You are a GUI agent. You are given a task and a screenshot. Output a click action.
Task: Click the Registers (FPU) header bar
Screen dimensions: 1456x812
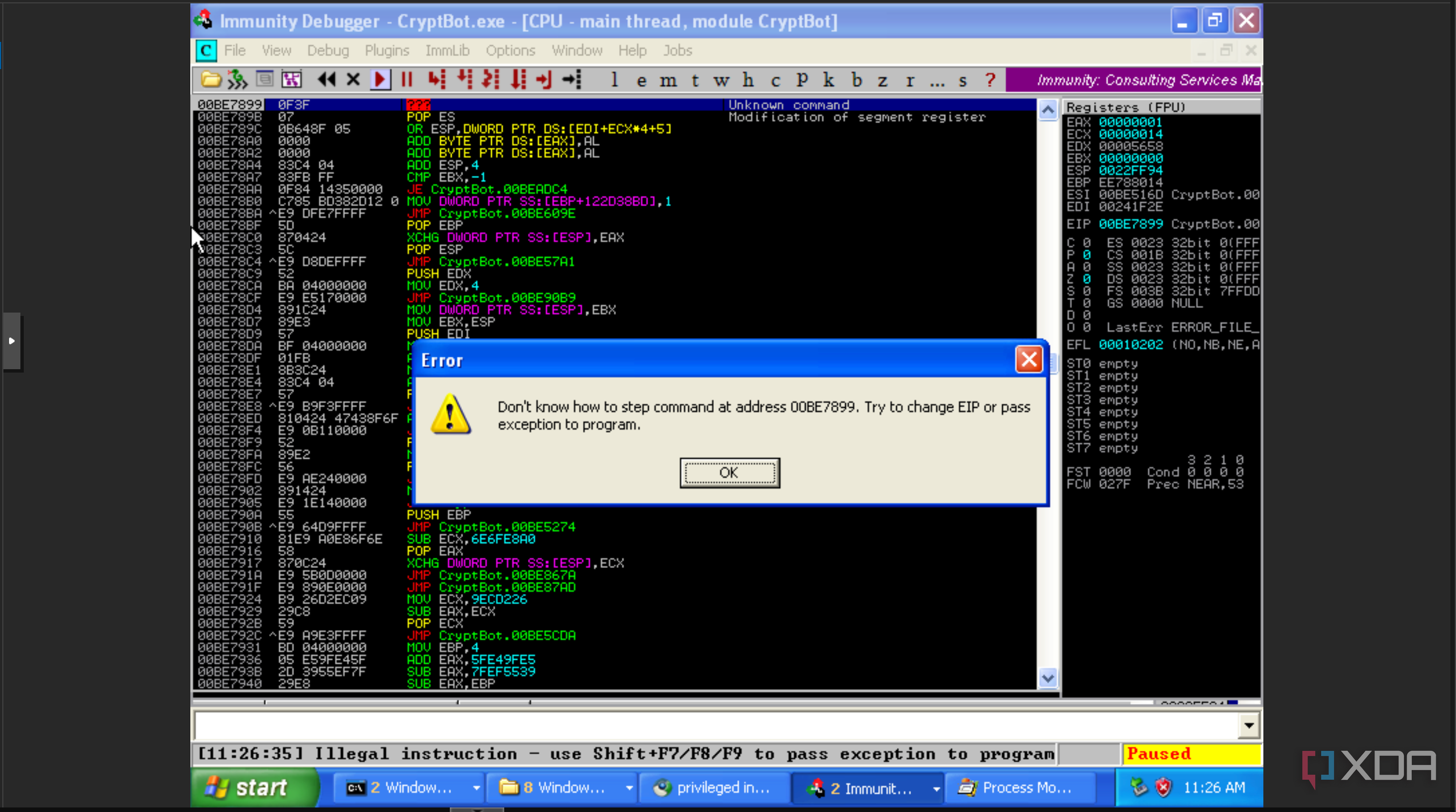[x=1161, y=107]
